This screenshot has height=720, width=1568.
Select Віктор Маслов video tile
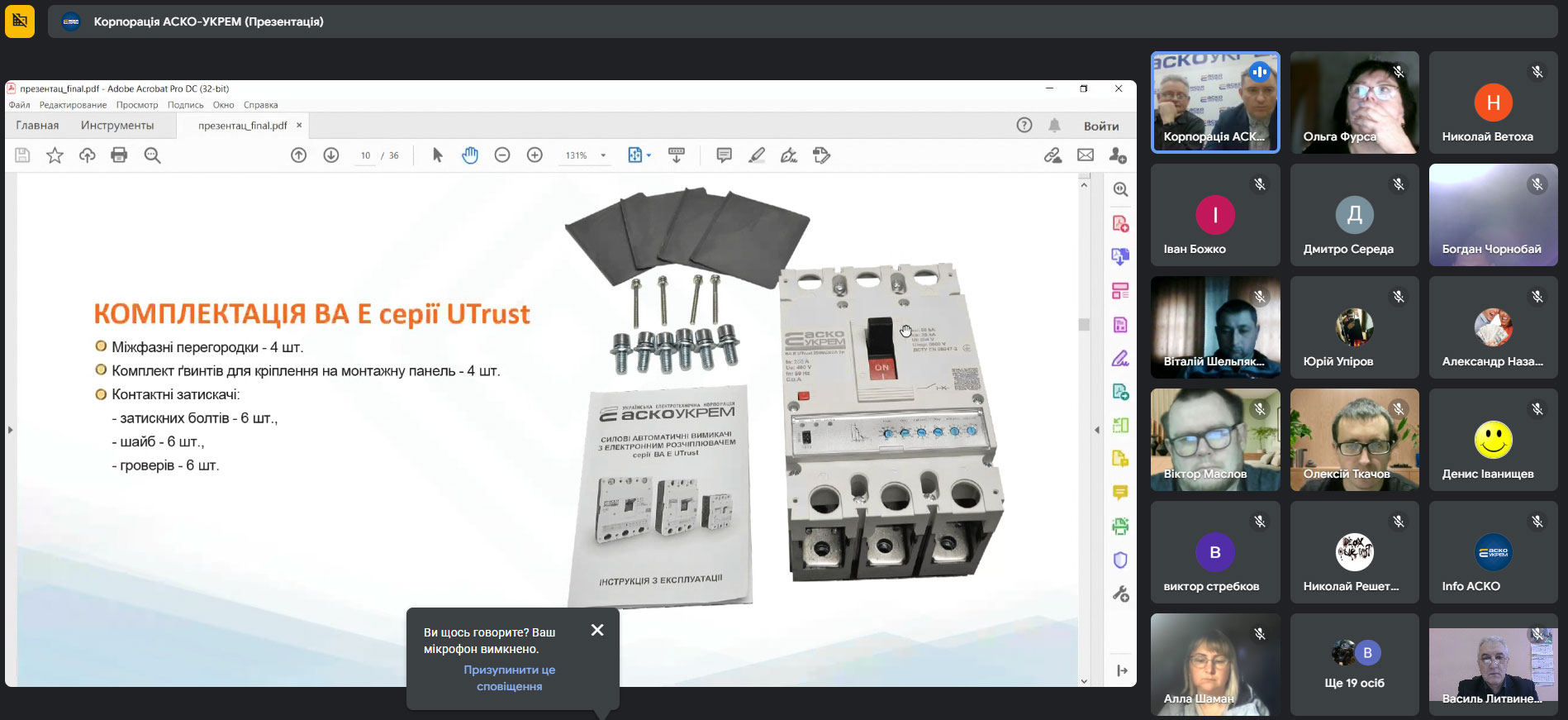tap(1215, 440)
